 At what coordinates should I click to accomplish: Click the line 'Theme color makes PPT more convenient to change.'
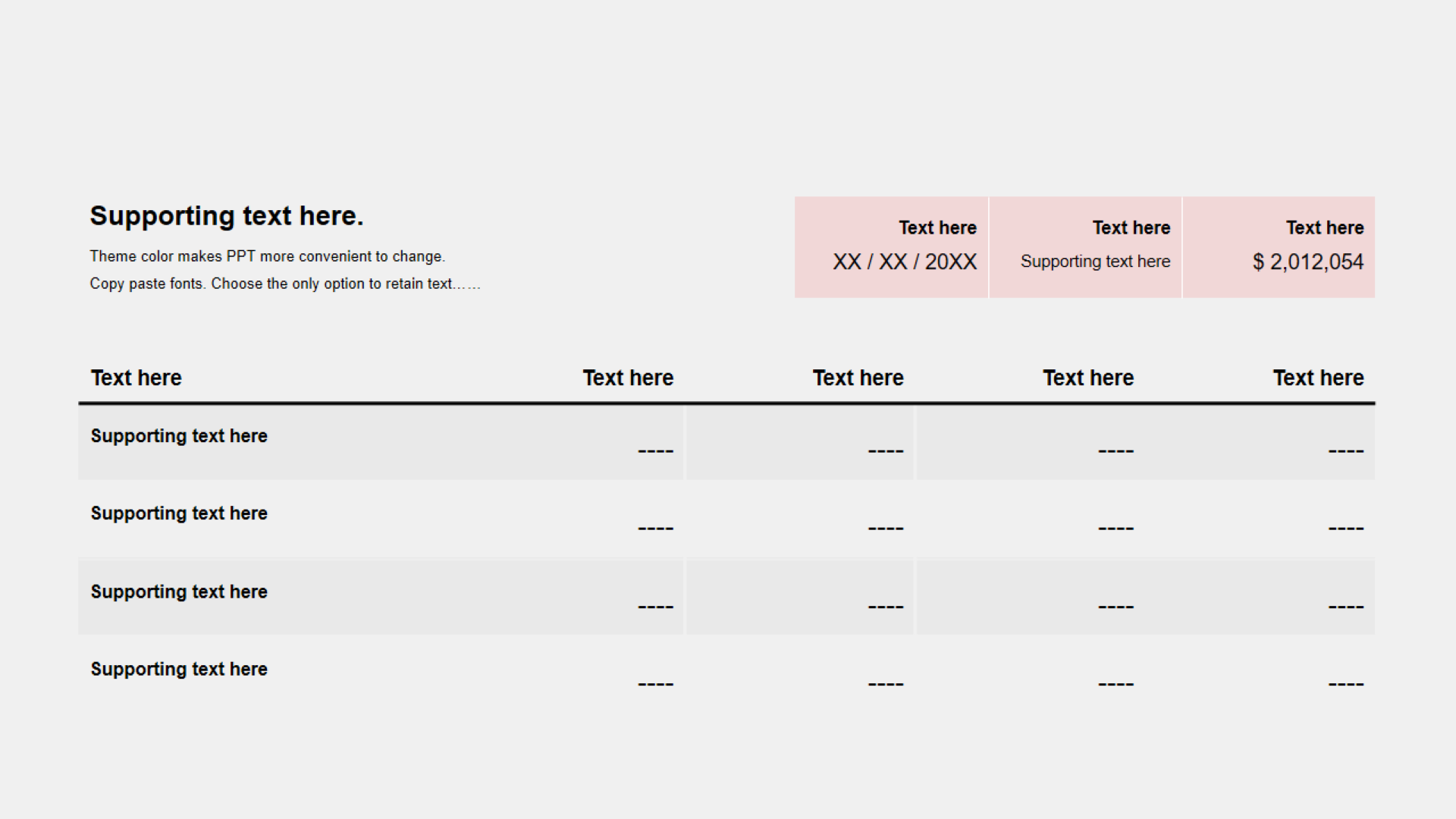pyautogui.click(x=268, y=256)
